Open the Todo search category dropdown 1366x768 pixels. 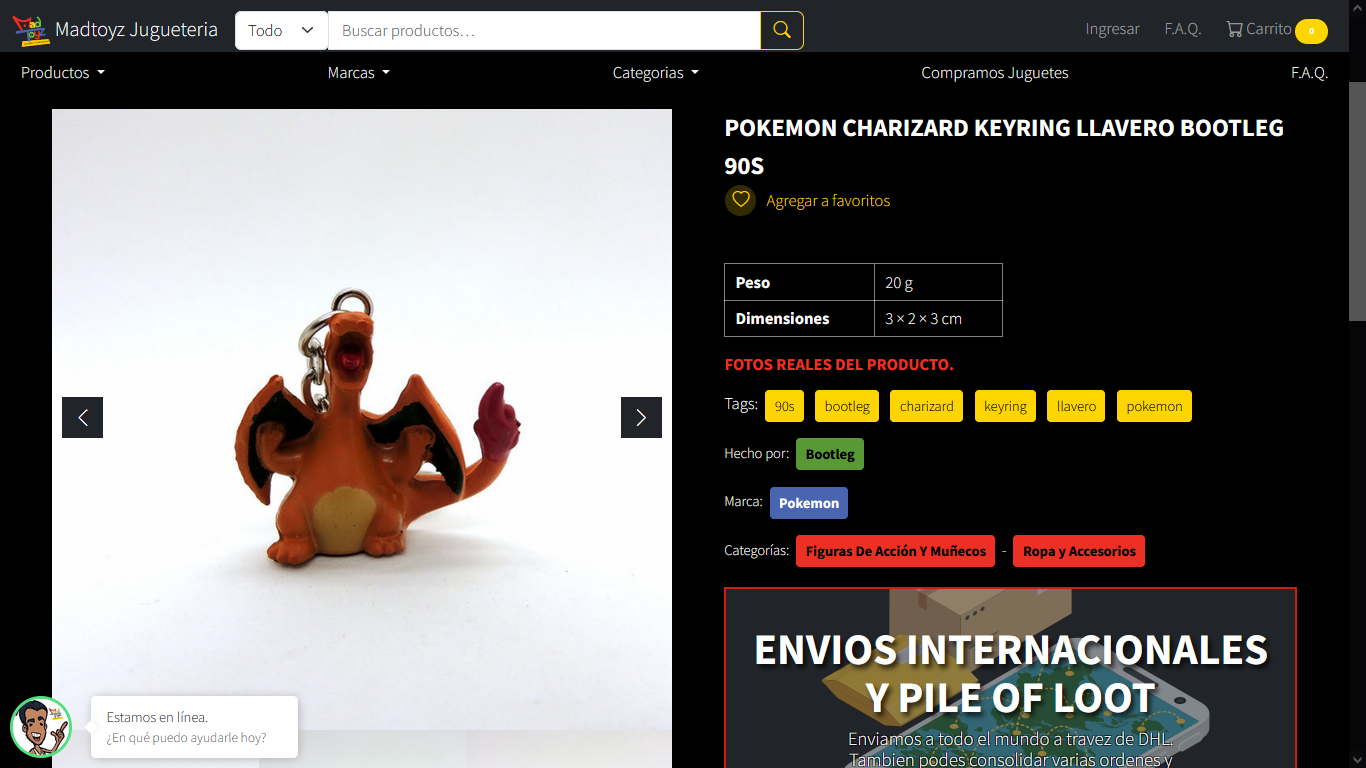pos(282,30)
